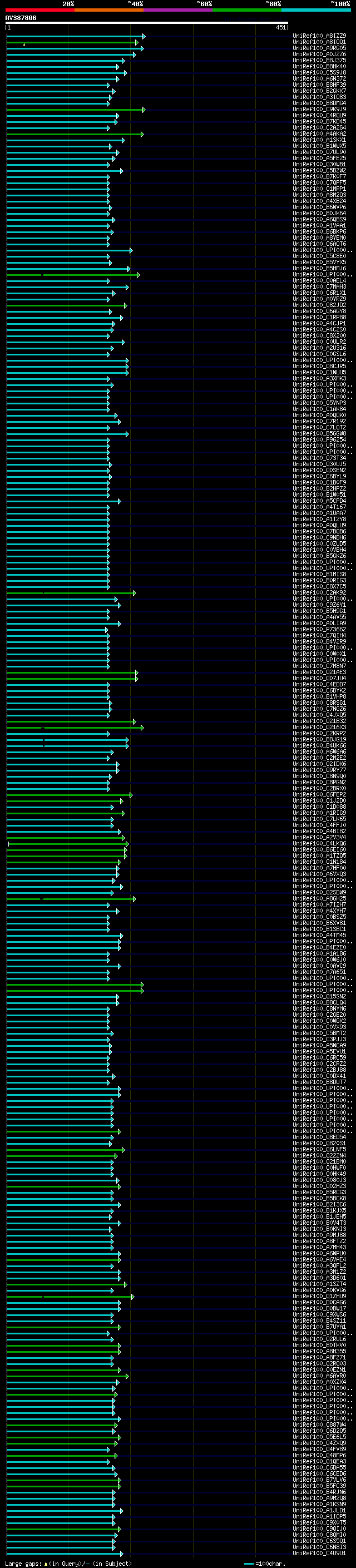Select the UniRef100_C7QPF5 label
Screen dimensions: 356x1568
[x=319, y=182]
